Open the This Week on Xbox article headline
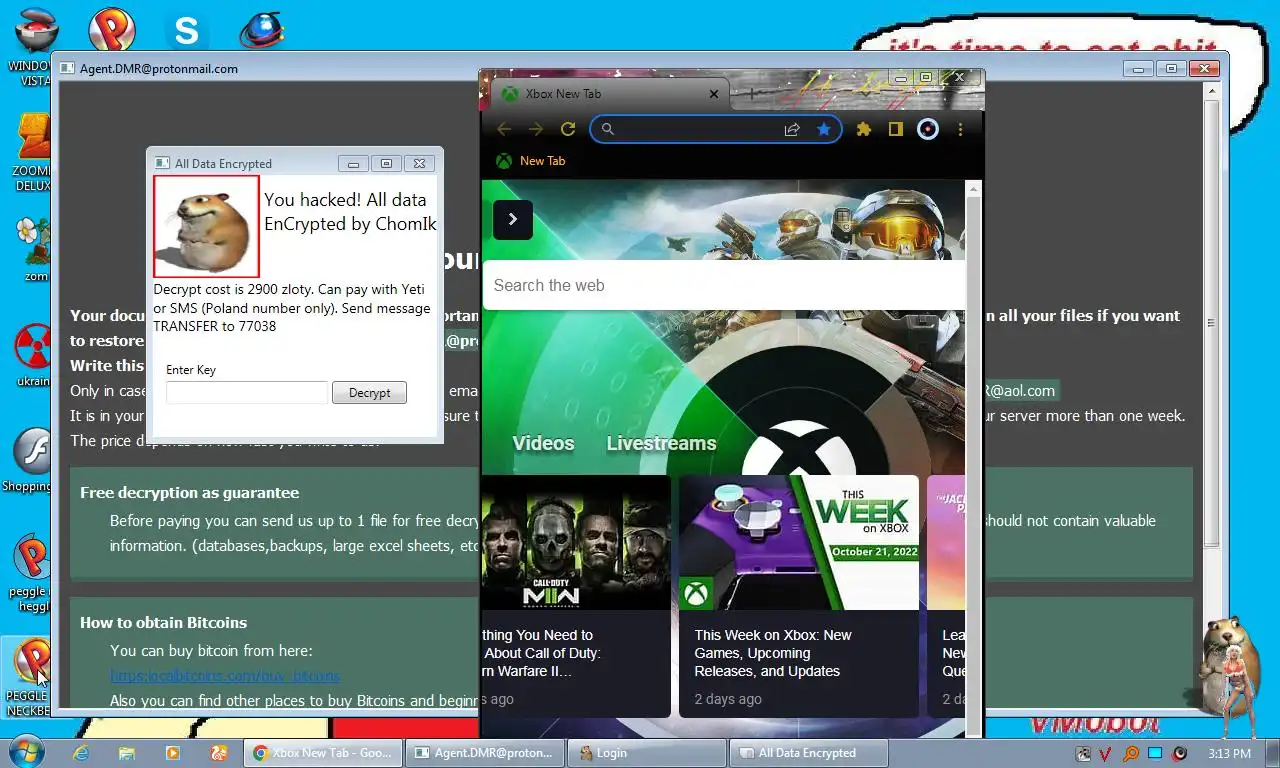1280x768 pixels. coord(773,653)
